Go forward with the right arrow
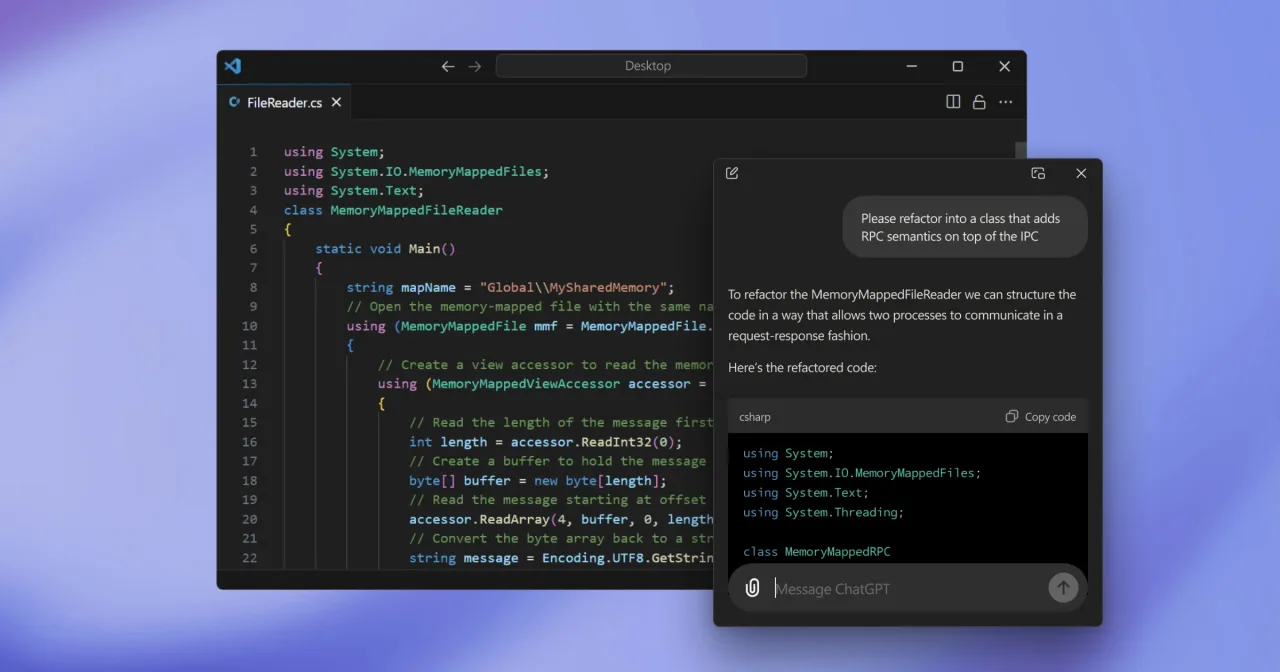Screen dimensions: 1280x672 (475, 66)
